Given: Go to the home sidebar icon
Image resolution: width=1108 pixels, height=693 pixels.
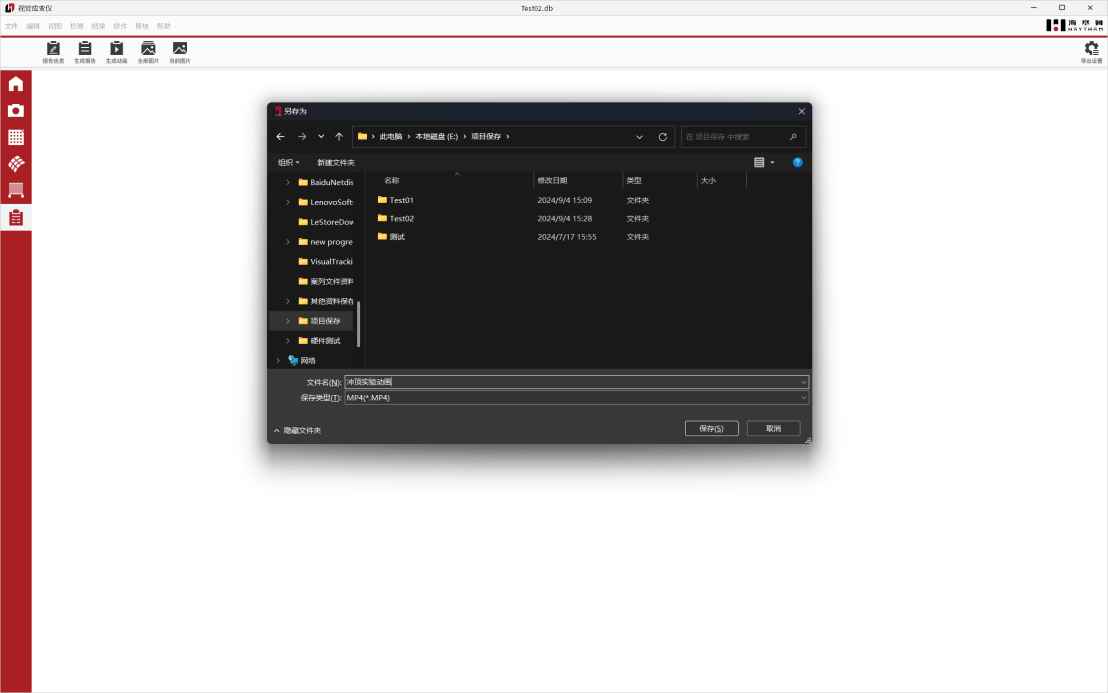Looking at the screenshot, I should pos(16,84).
